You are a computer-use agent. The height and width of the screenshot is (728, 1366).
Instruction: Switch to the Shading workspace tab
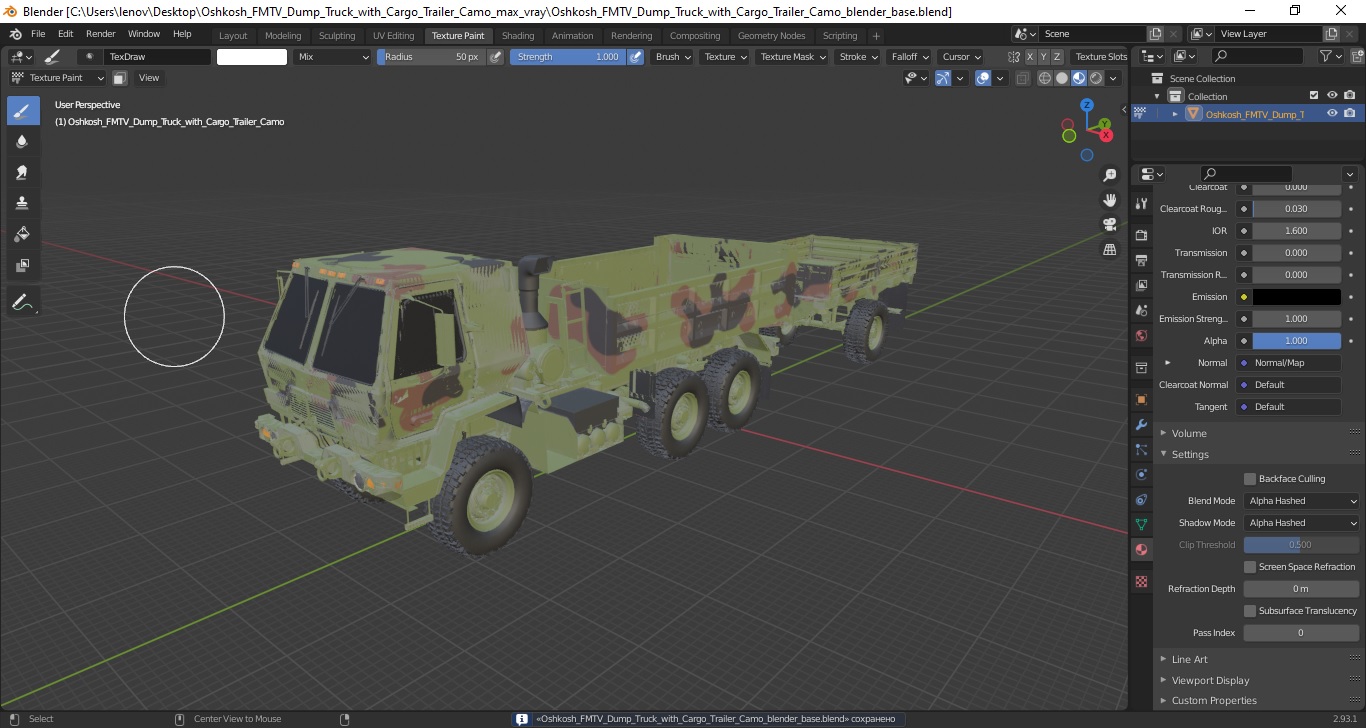tap(518, 36)
